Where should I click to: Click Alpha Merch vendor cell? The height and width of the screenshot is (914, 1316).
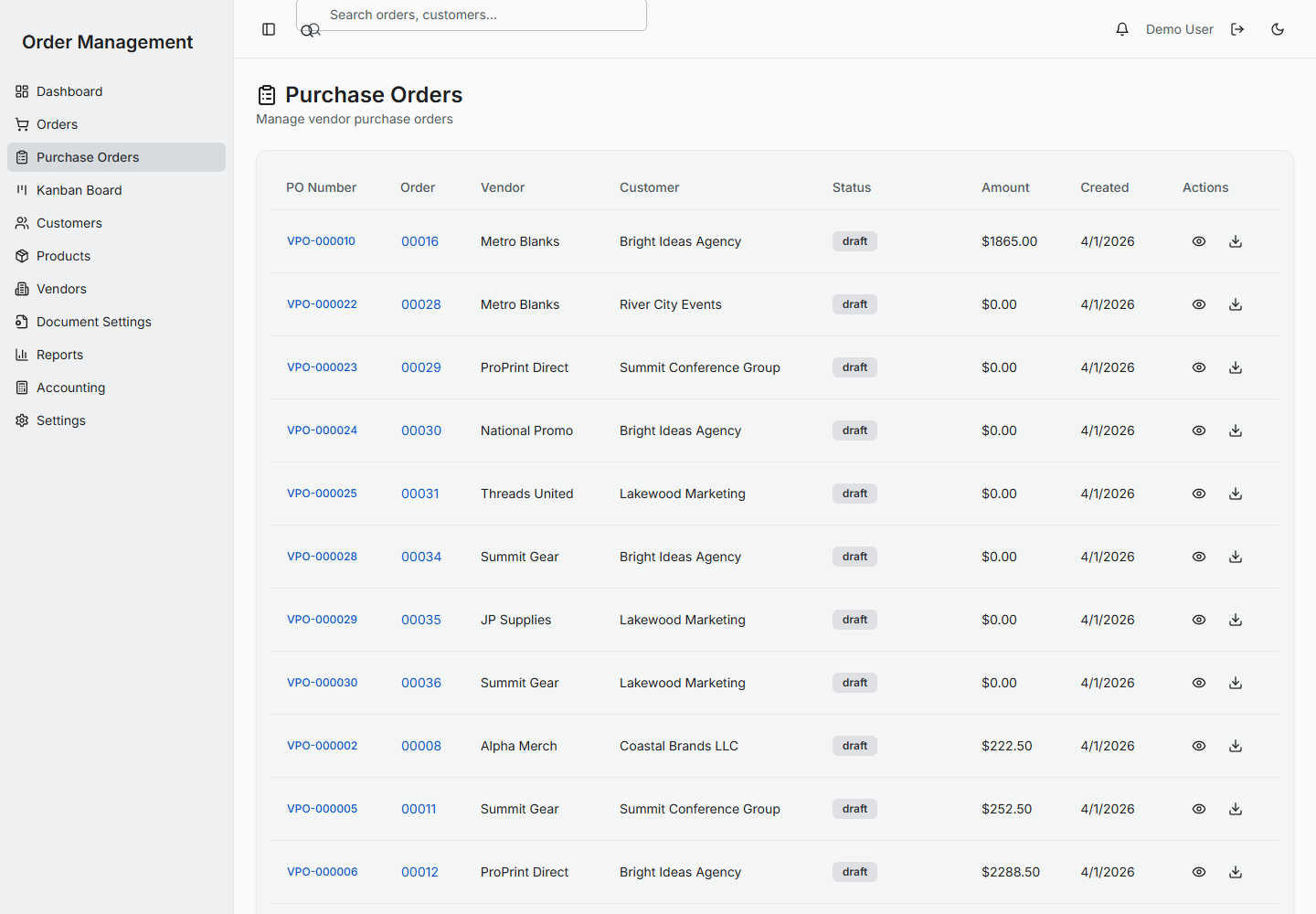point(519,746)
